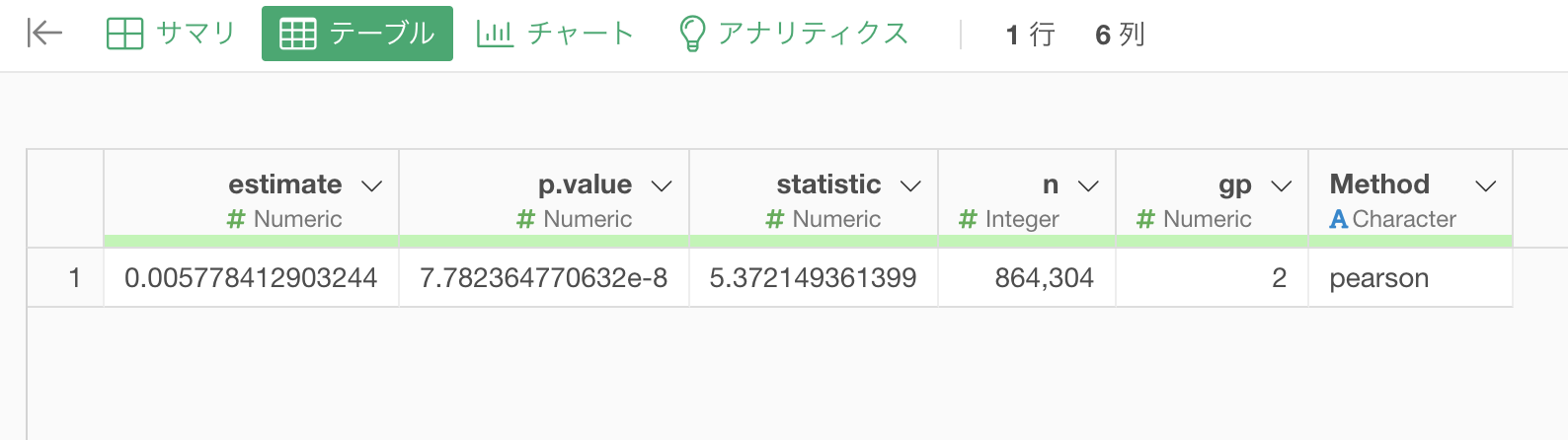Viewport: 1568px width, 440px height.
Task: Collapse sidebar using the left arrow icon
Action: tap(44, 34)
